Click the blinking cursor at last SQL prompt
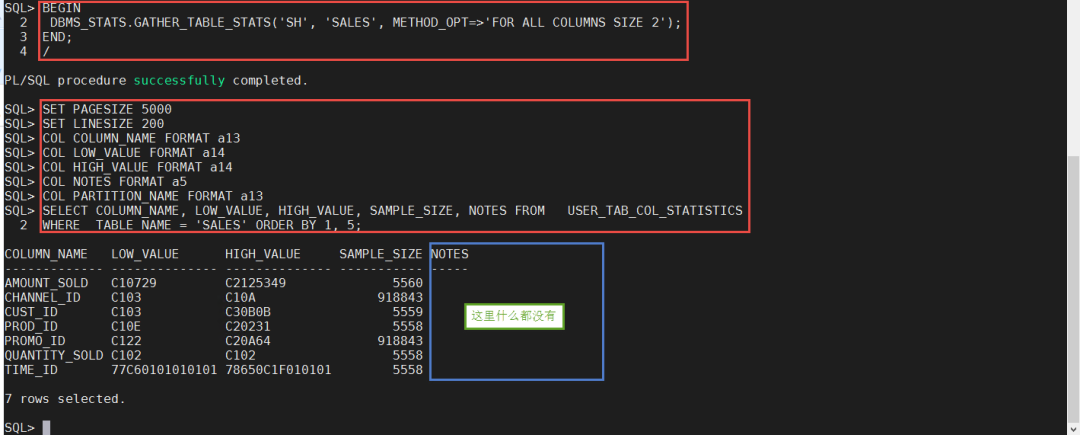Viewport: 1080px width, 435px height. click(x=46, y=427)
